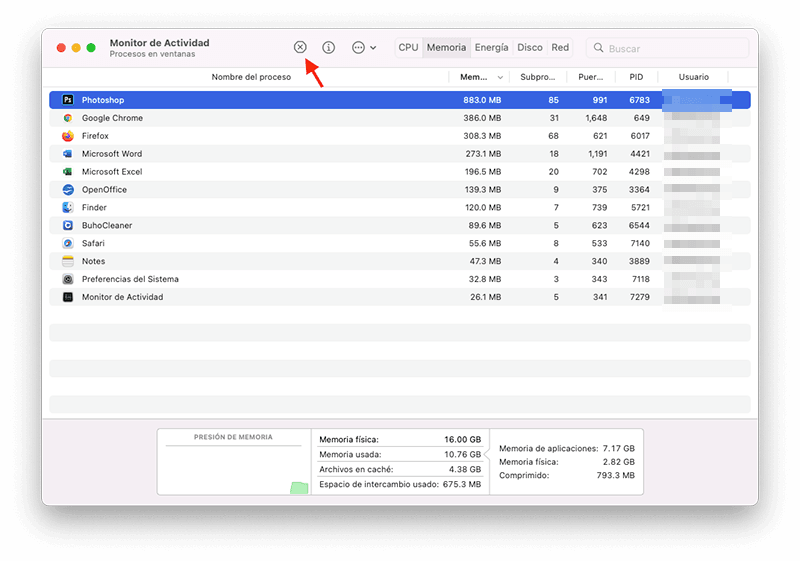This screenshot has height=561, width=800.
Task: Click the Notes app icon
Action: (x=68, y=261)
